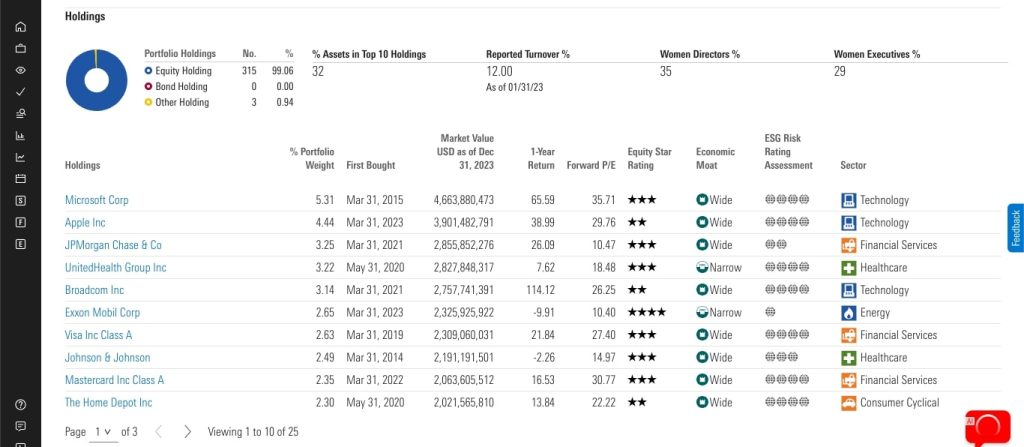Click the Home icon in sidebar
This screenshot has height=447, width=1024.
(21, 26)
